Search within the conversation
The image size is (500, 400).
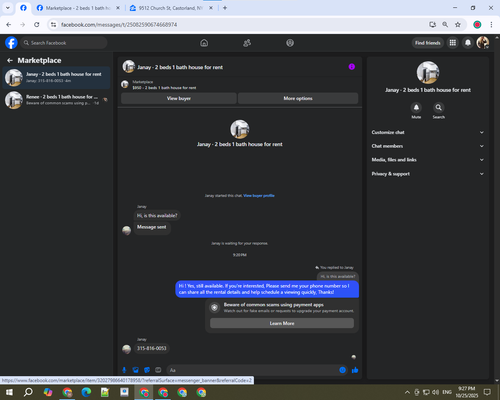pyautogui.click(x=439, y=108)
